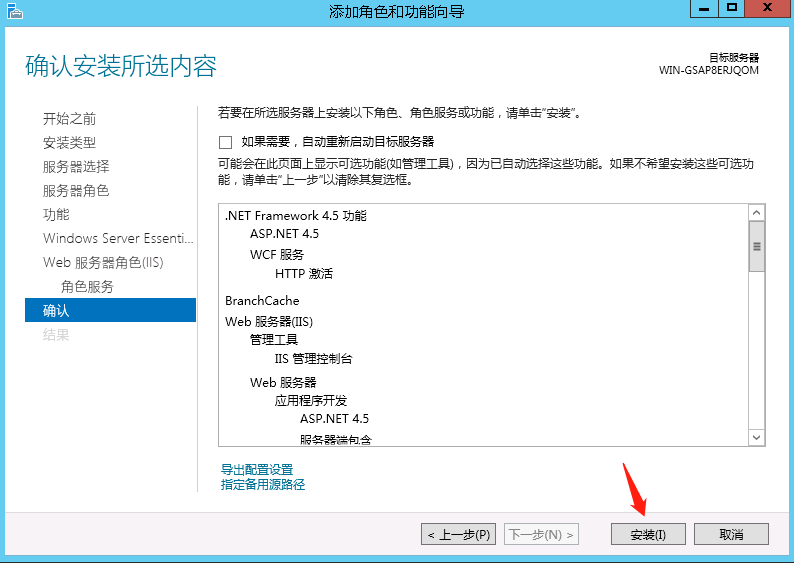Select 服务器角色 step in sidebar
The height and width of the screenshot is (563, 794).
[x=76, y=191]
